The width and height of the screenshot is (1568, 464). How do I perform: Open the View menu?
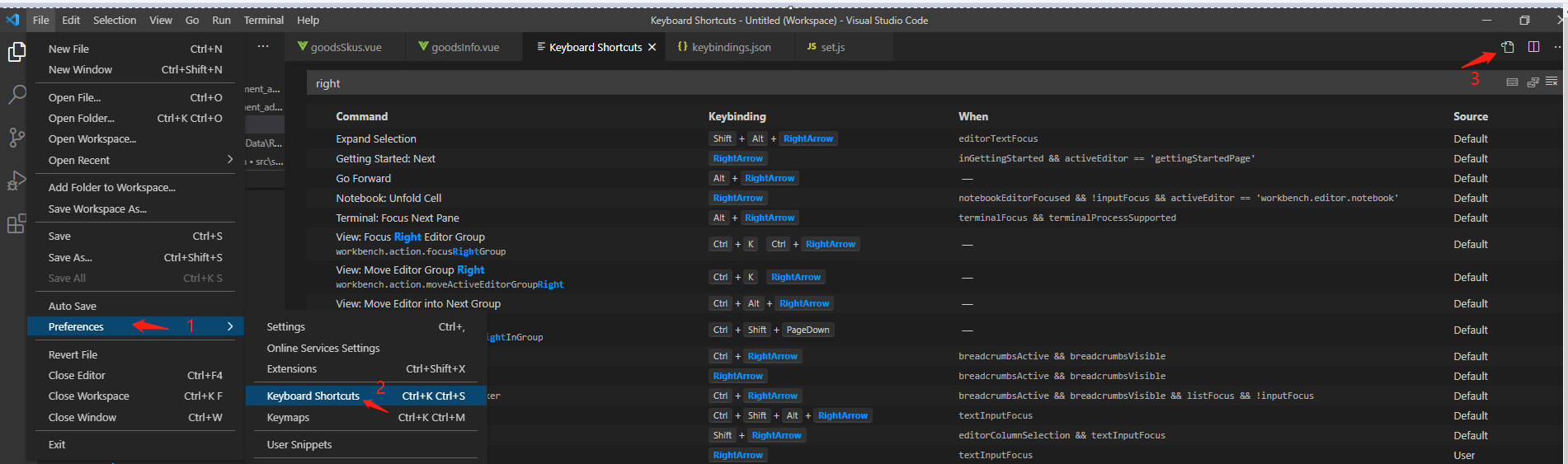tap(161, 20)
